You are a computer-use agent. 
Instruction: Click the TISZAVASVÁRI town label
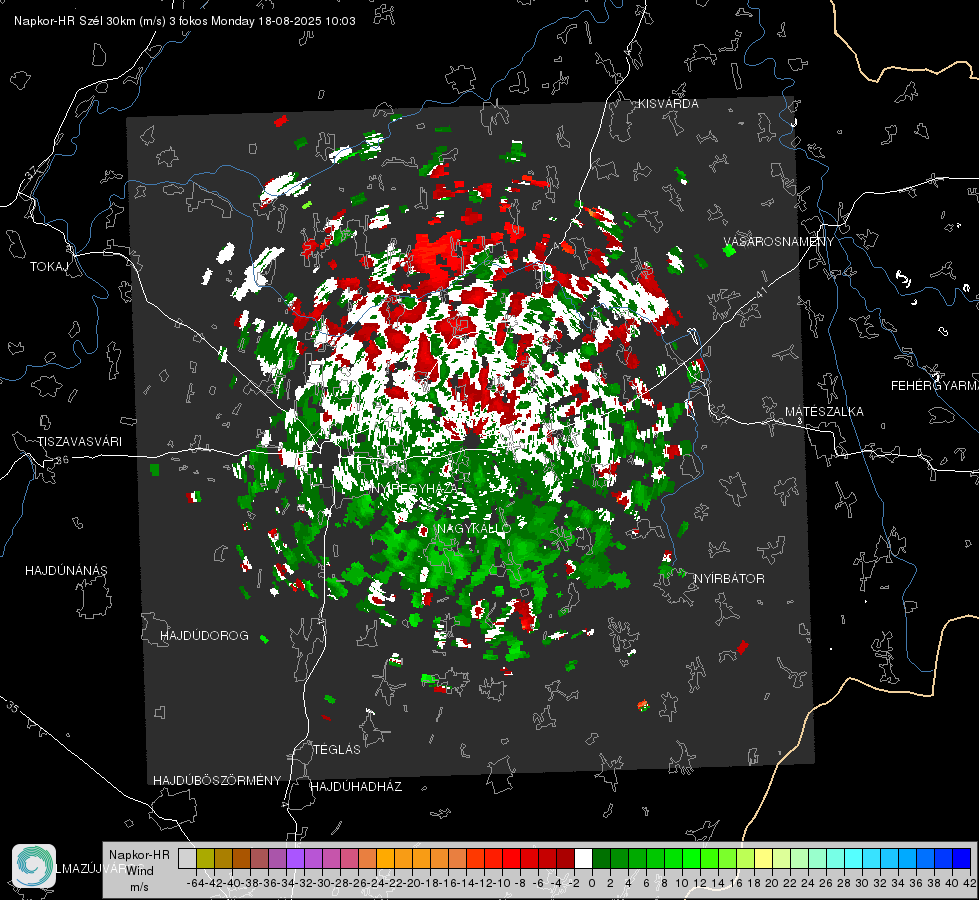coord(79,442)
